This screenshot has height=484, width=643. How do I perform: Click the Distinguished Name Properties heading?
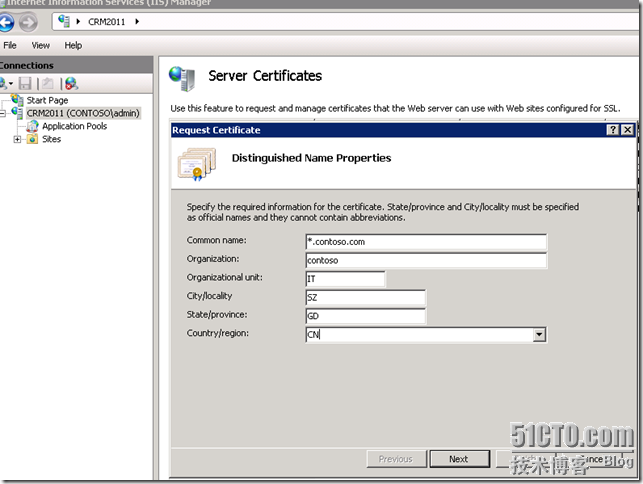tap(311, 158)
